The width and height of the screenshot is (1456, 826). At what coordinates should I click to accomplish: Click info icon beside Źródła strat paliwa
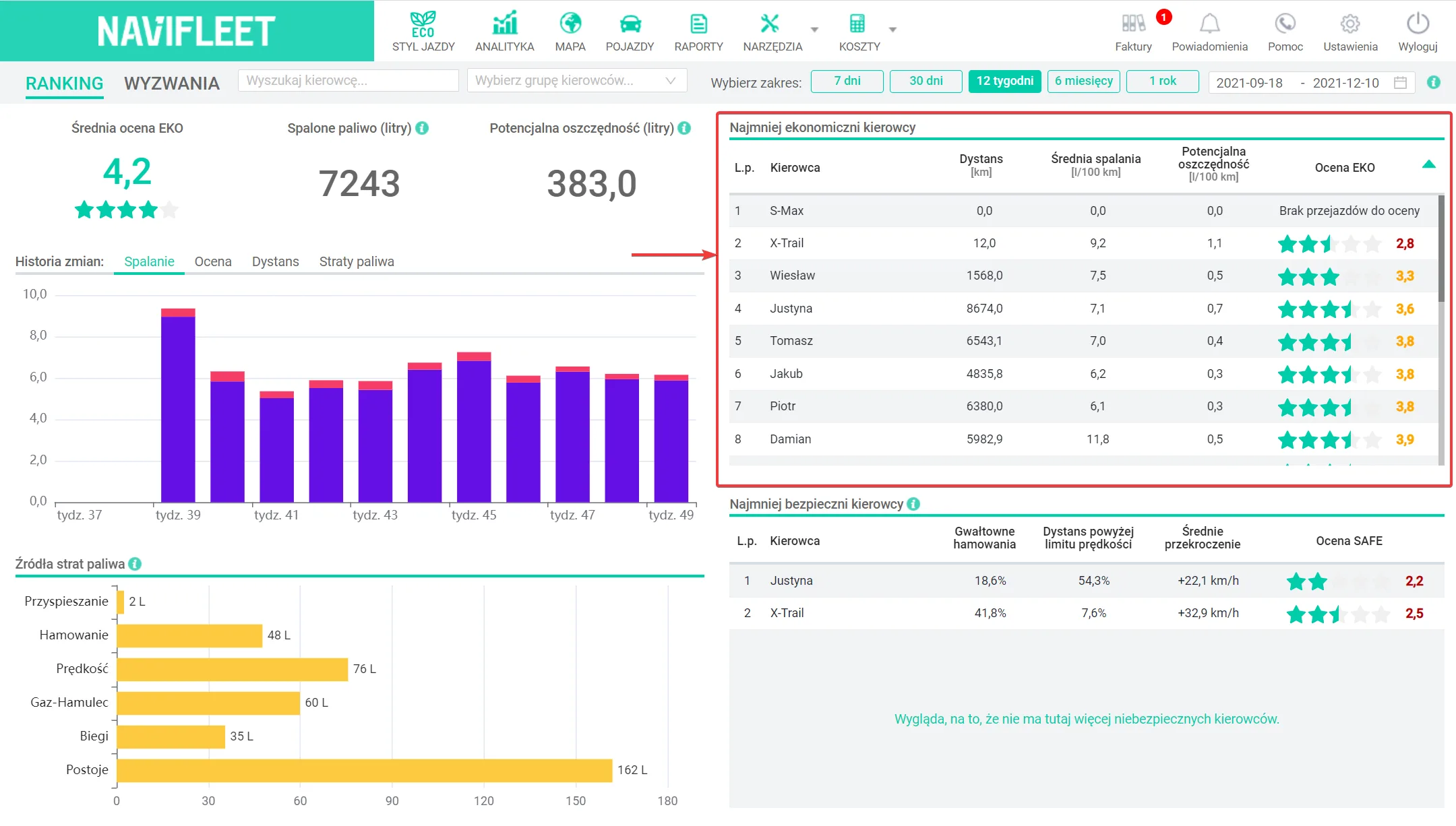135,564
